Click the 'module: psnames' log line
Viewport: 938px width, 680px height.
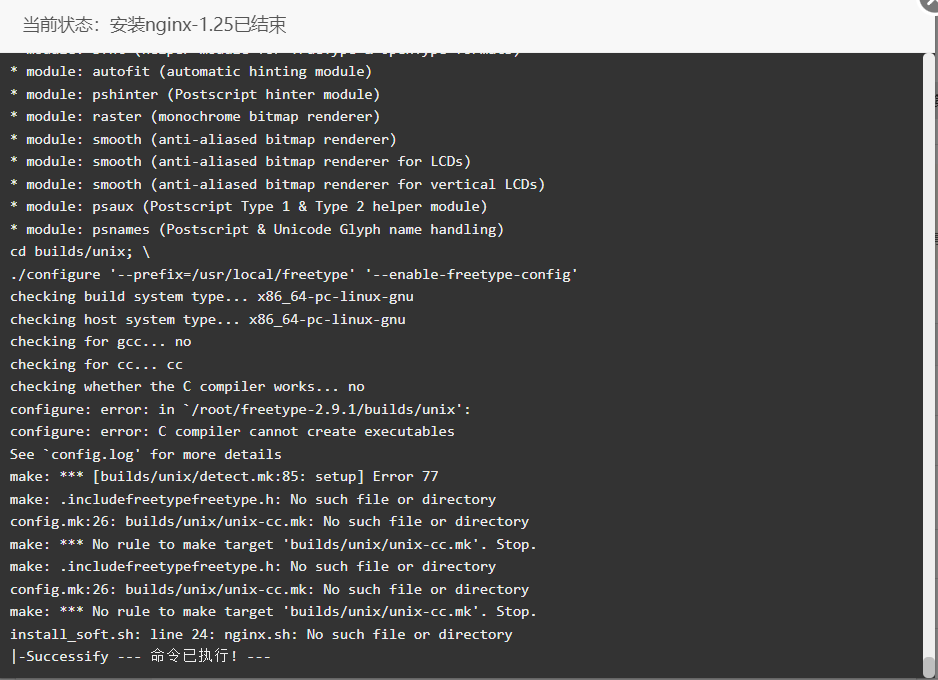pyautogui.click(x=257, y=230)
